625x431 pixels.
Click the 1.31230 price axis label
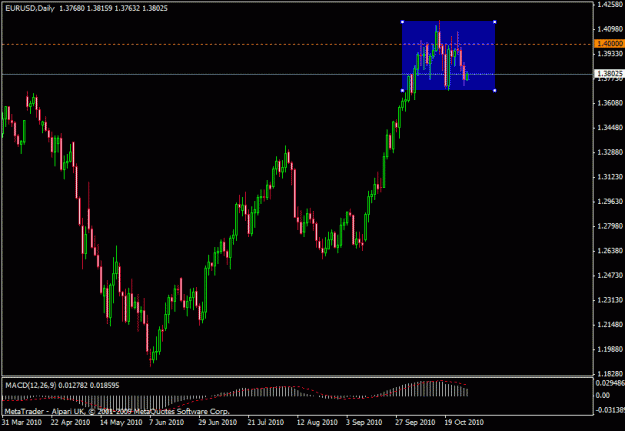pos(610,177)
